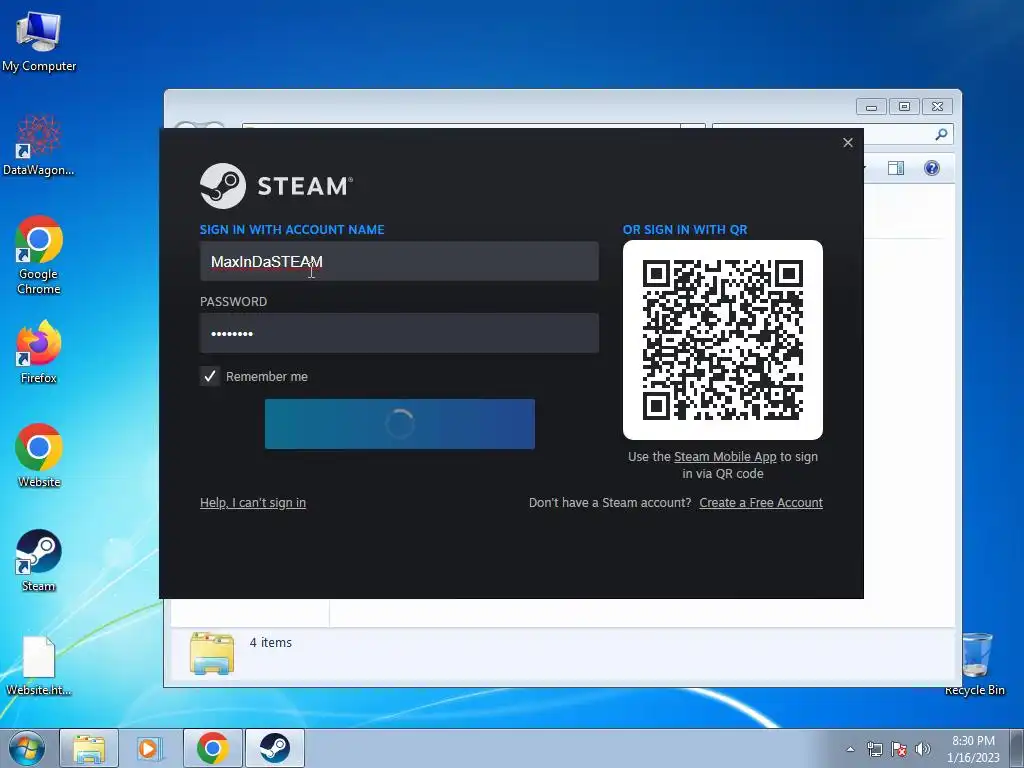This screenshot has width=1024, height=768.
Task: Open Windows Media Player from taskbar
Action: [150, 748]
